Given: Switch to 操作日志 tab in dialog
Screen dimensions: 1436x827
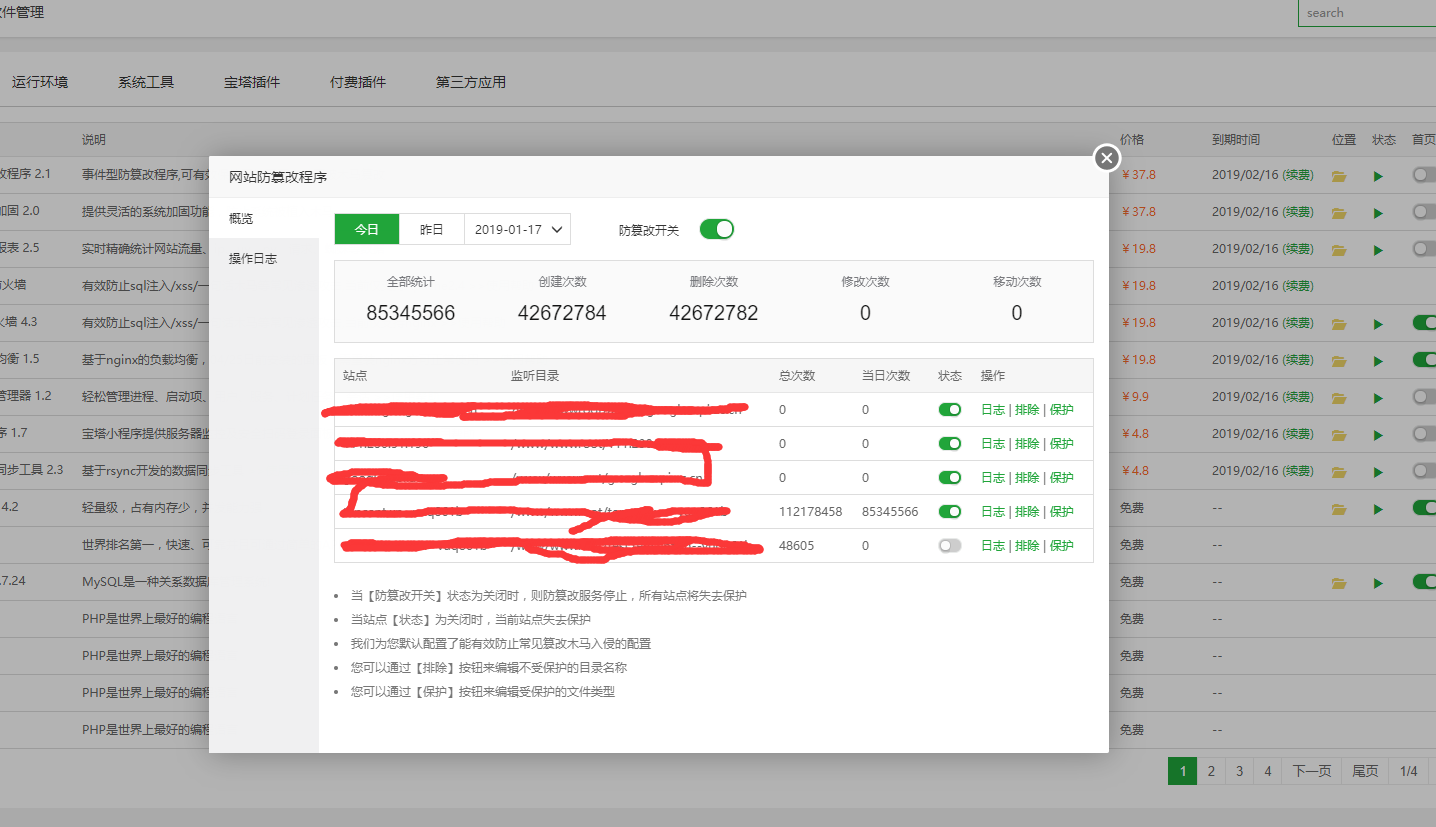Looking at the screenshot, I should (264, 258).
